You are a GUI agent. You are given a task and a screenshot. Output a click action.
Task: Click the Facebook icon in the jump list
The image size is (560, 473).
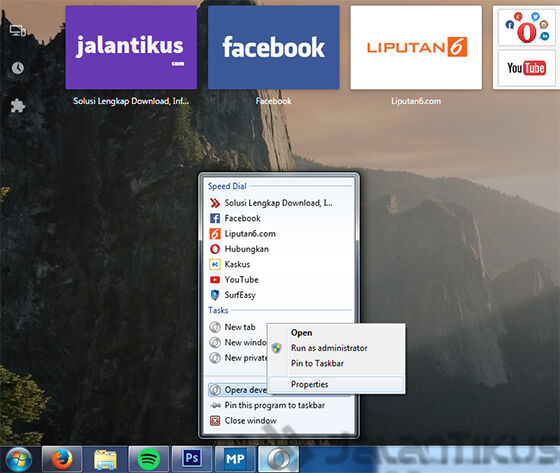pos(215,218)
